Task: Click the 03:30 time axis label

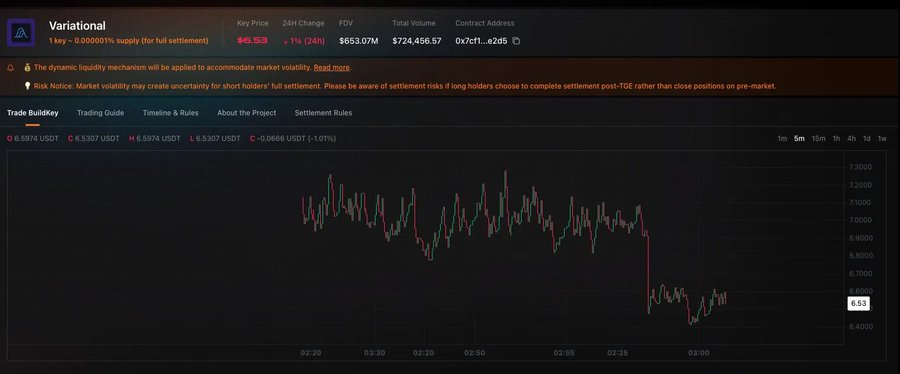Action: click(374, 353)
